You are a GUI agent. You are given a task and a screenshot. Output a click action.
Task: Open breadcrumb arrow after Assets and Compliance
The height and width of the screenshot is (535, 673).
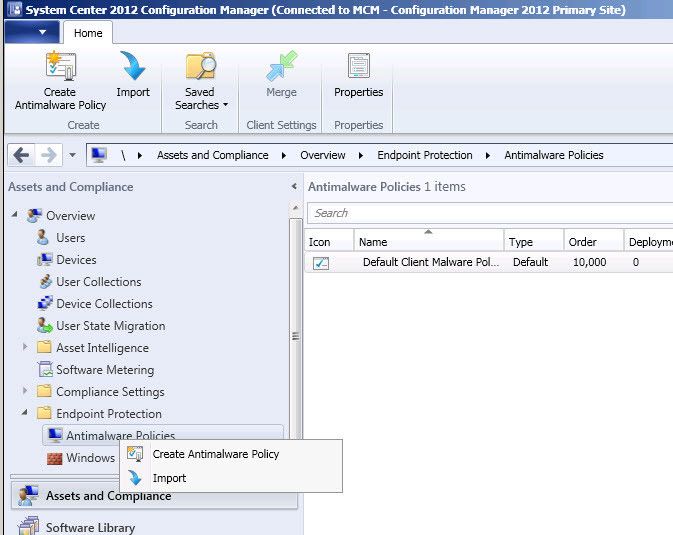[284, 155]
